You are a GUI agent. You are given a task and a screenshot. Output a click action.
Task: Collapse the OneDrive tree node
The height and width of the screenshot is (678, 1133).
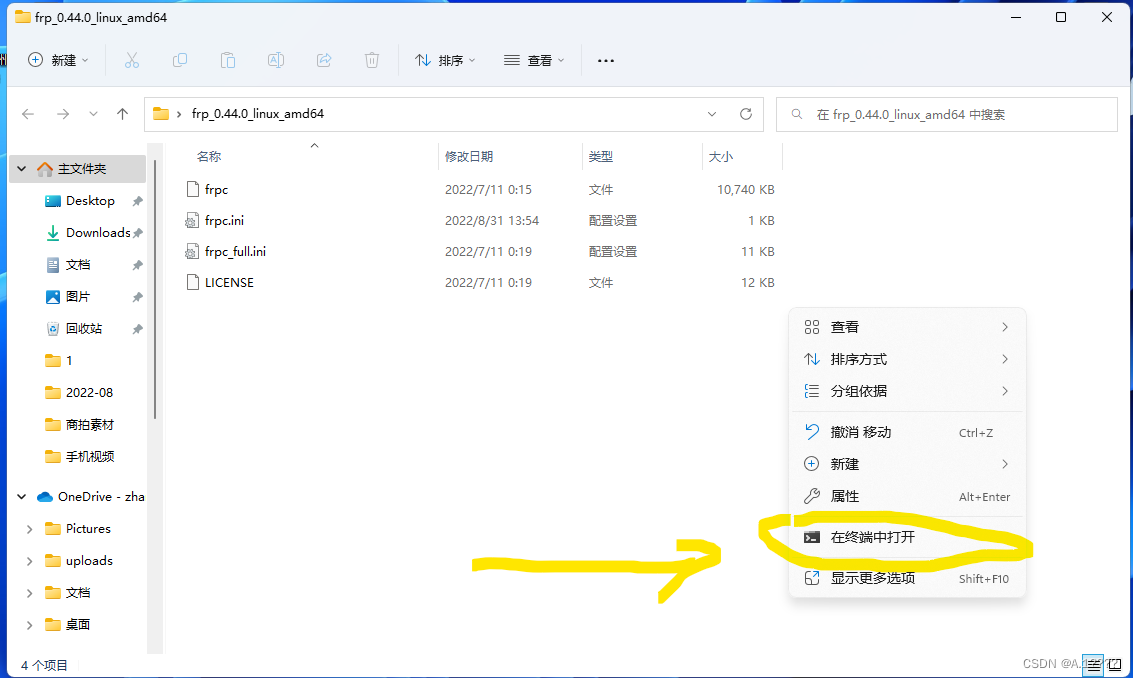click(22, 497)
